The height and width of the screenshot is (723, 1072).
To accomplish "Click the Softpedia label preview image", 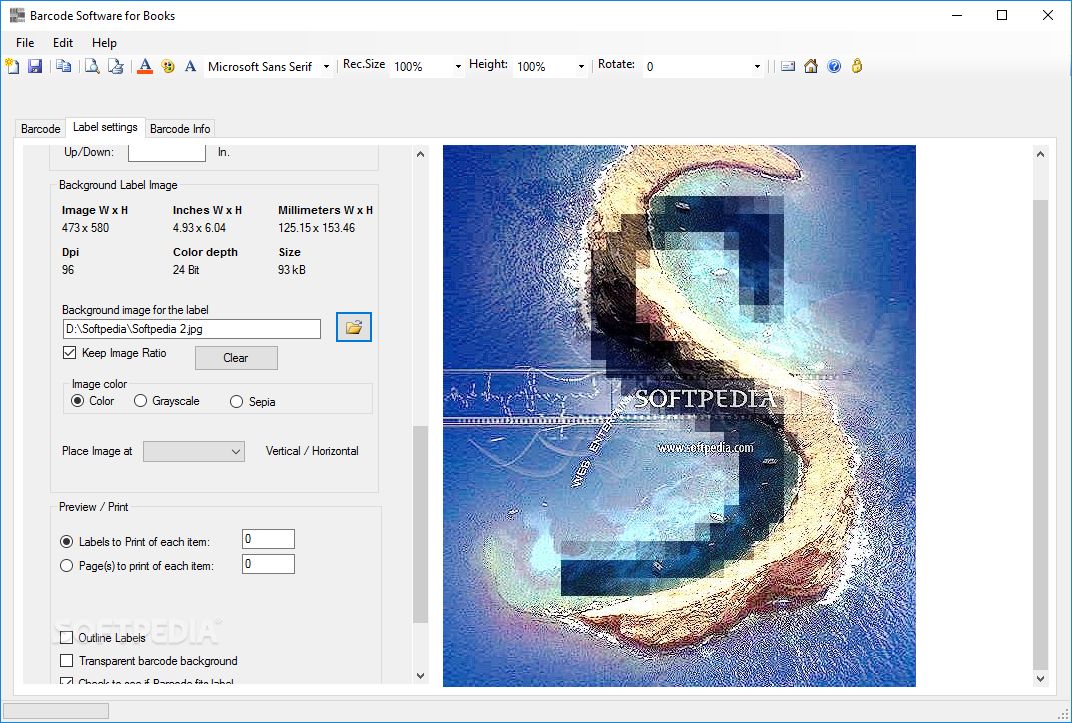I will pos(679,415).
